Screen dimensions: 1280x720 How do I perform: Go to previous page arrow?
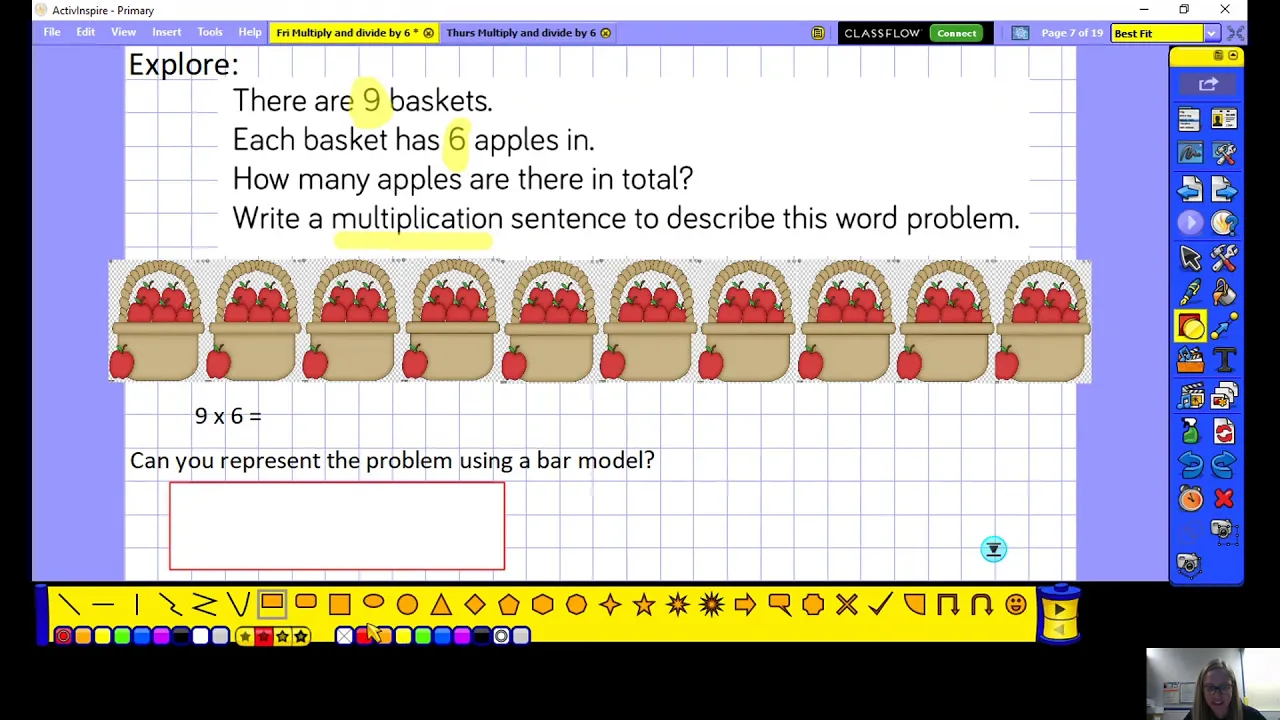pyautogui.click(x=1189, y=188)
